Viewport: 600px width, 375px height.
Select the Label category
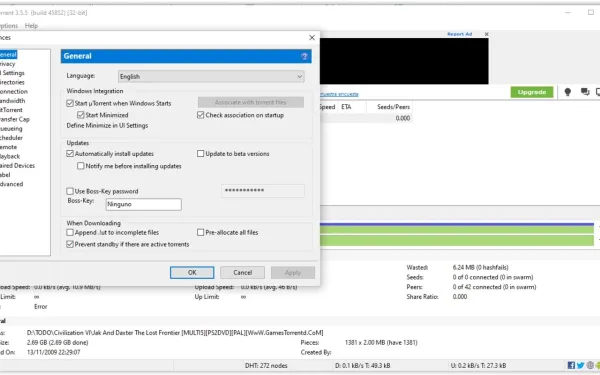5,175
